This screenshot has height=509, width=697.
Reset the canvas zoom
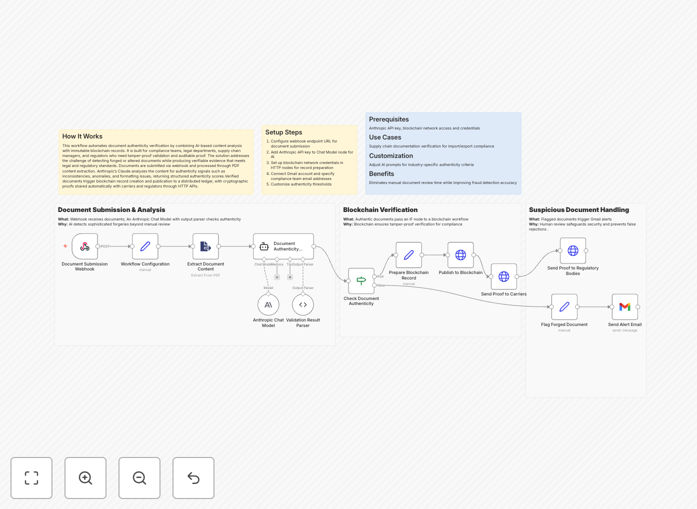[x=193, y=478]
